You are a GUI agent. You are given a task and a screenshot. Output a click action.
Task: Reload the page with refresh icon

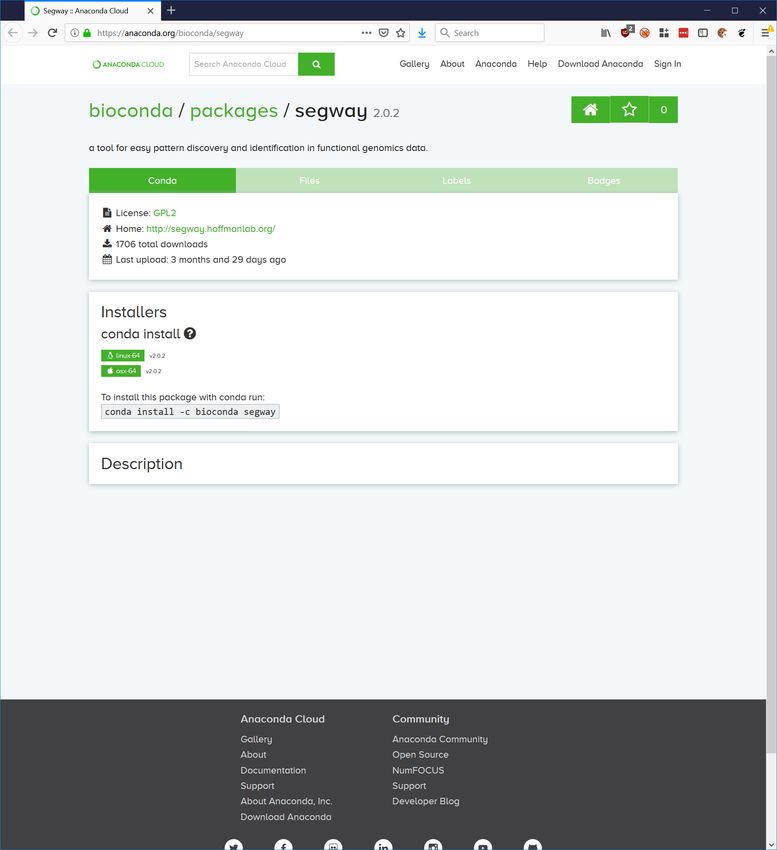52,33
